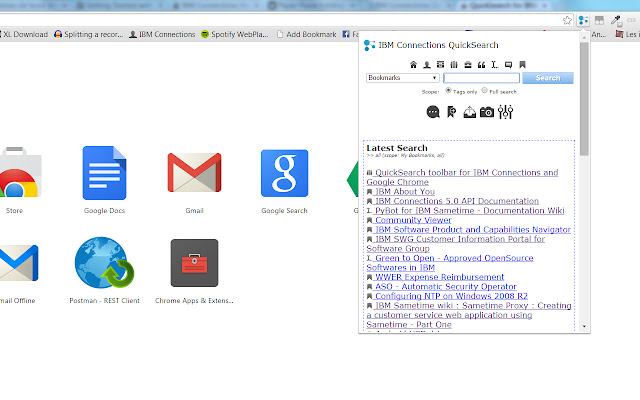Click the IBM Connections QuickSearch title
This screenshot has height=400, width=640.
438,45
